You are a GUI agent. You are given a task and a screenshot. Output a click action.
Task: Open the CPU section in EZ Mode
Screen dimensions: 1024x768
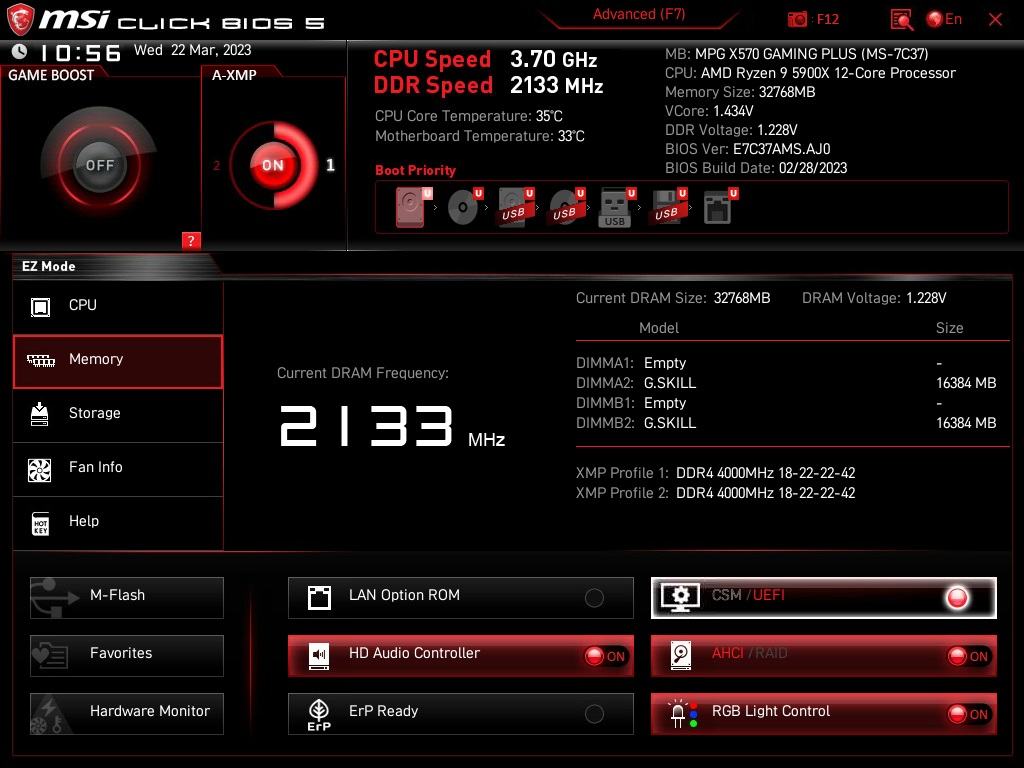point(118,306)
